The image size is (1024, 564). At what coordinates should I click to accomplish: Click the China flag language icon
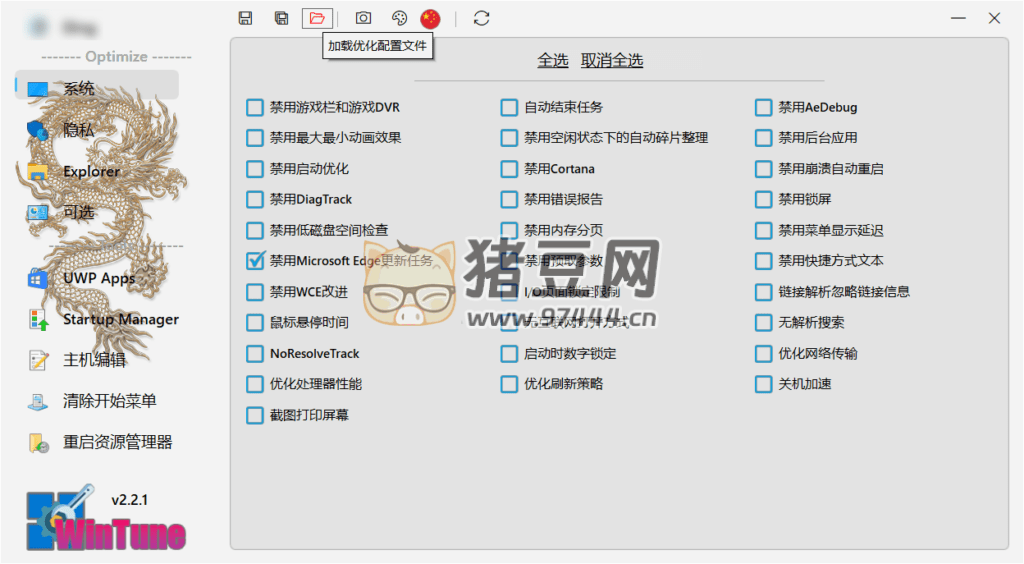(x=430, y=18)
